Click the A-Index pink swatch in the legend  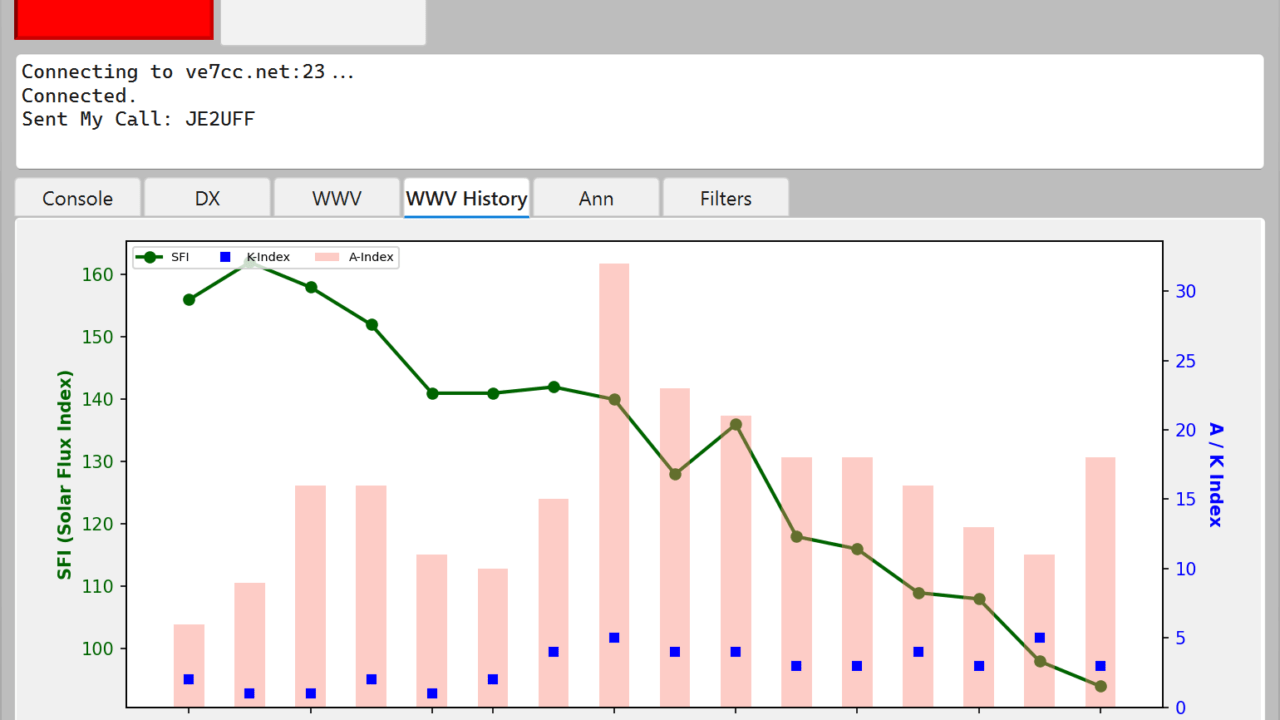(328, 257)
